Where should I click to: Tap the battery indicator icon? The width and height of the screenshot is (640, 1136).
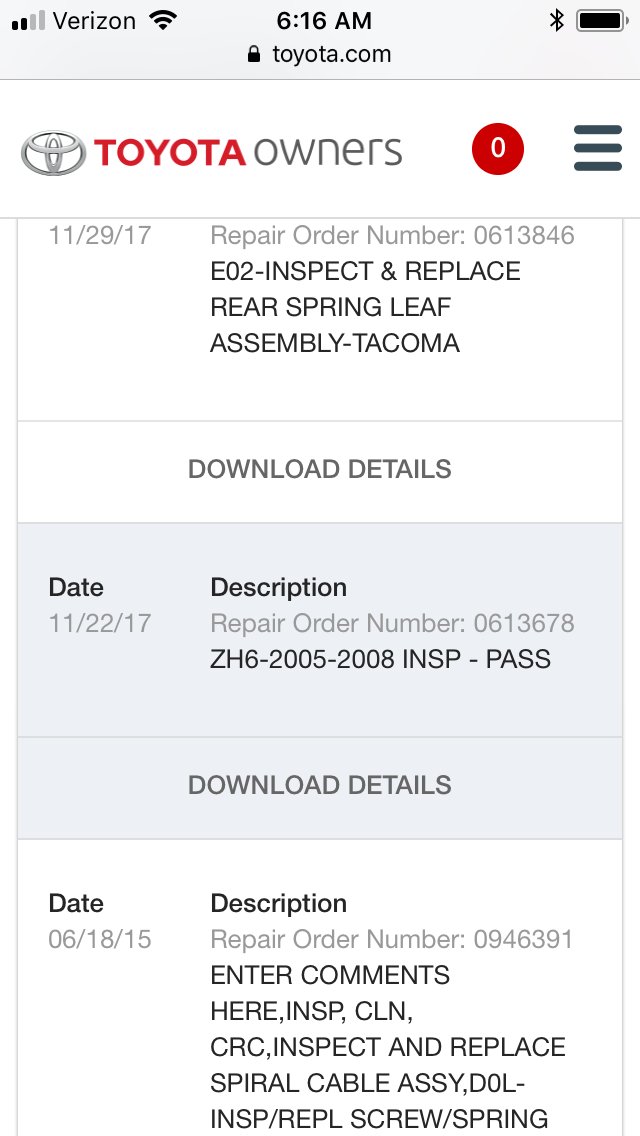coord(602,20)
